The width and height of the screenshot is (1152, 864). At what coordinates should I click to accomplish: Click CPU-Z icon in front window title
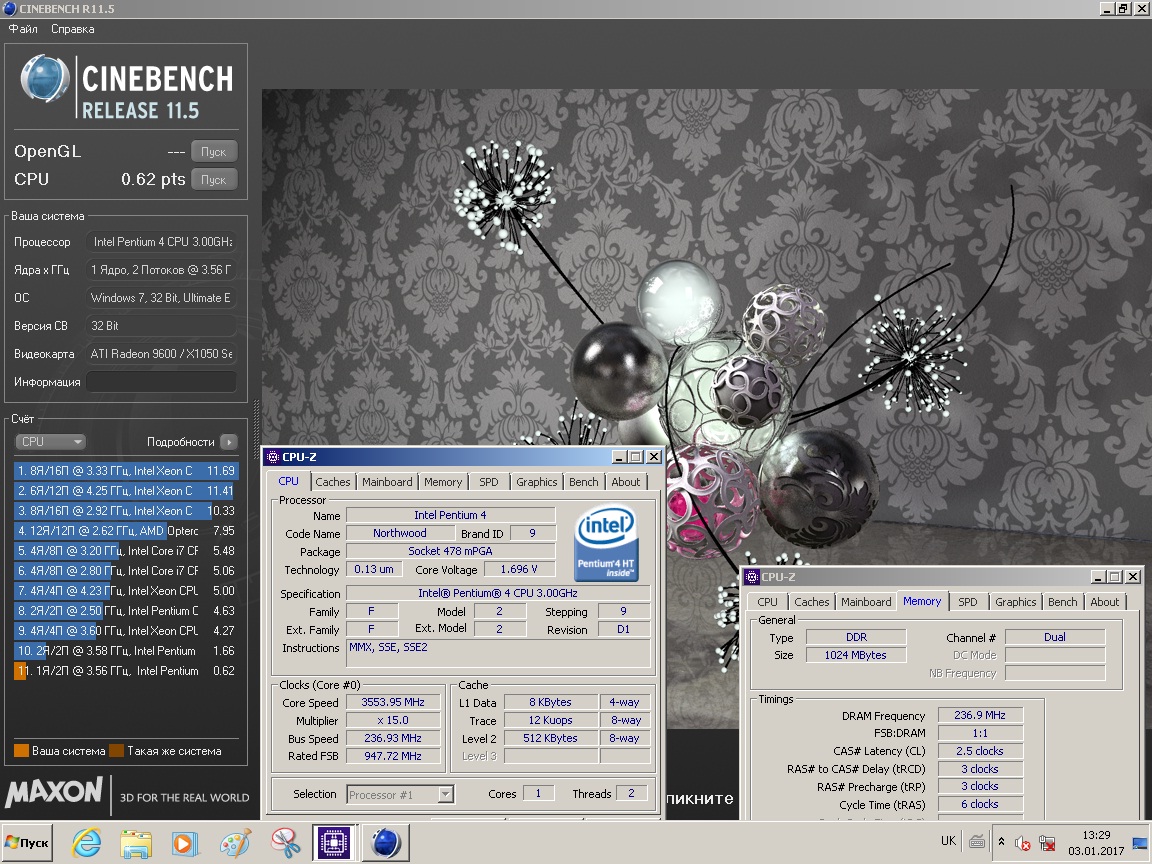[273, 457]
